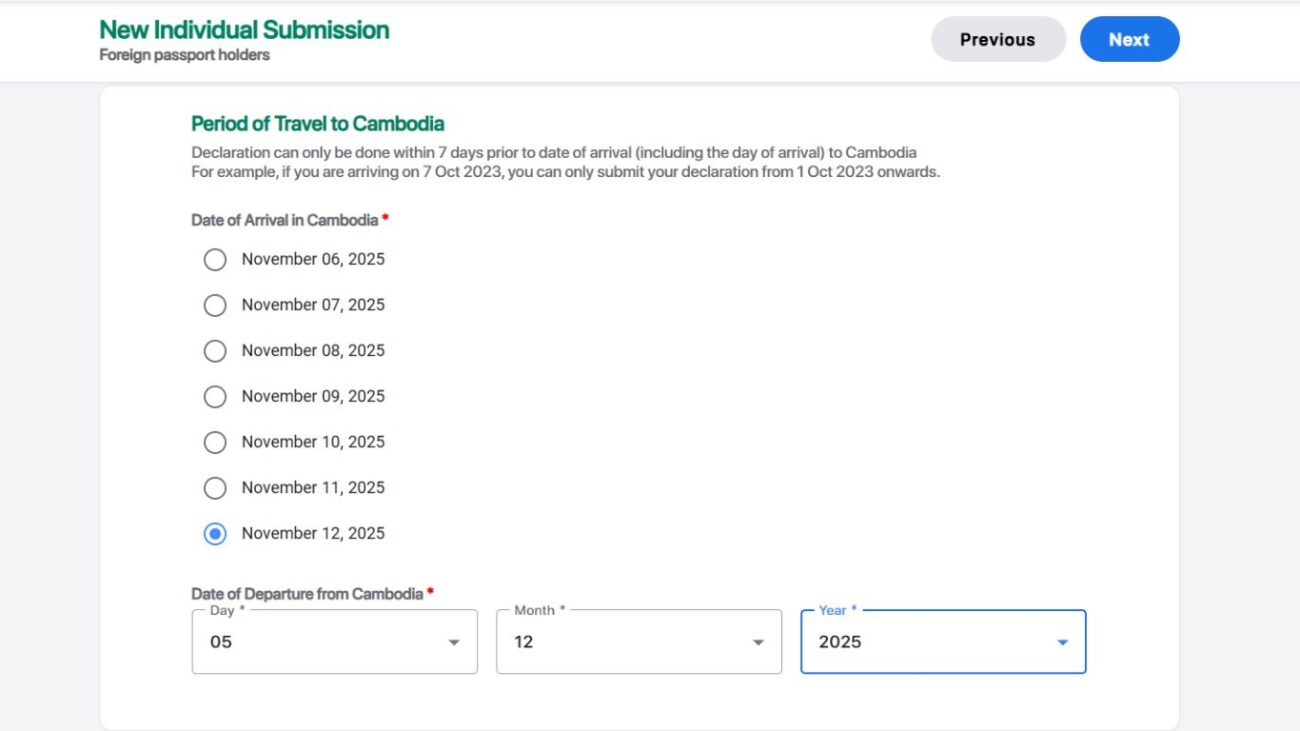
Task: Open the departure Day dropdown
Action: (334, 641)
